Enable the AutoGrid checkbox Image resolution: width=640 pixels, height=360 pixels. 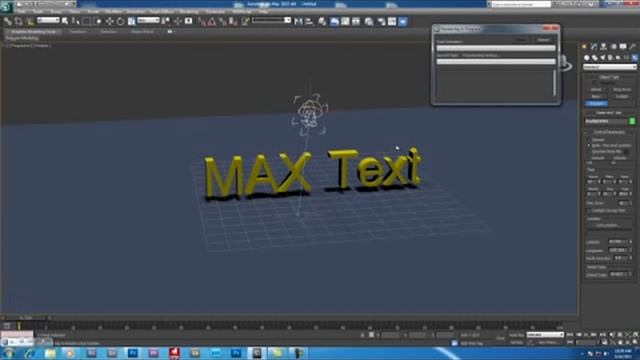coord(595,82)
